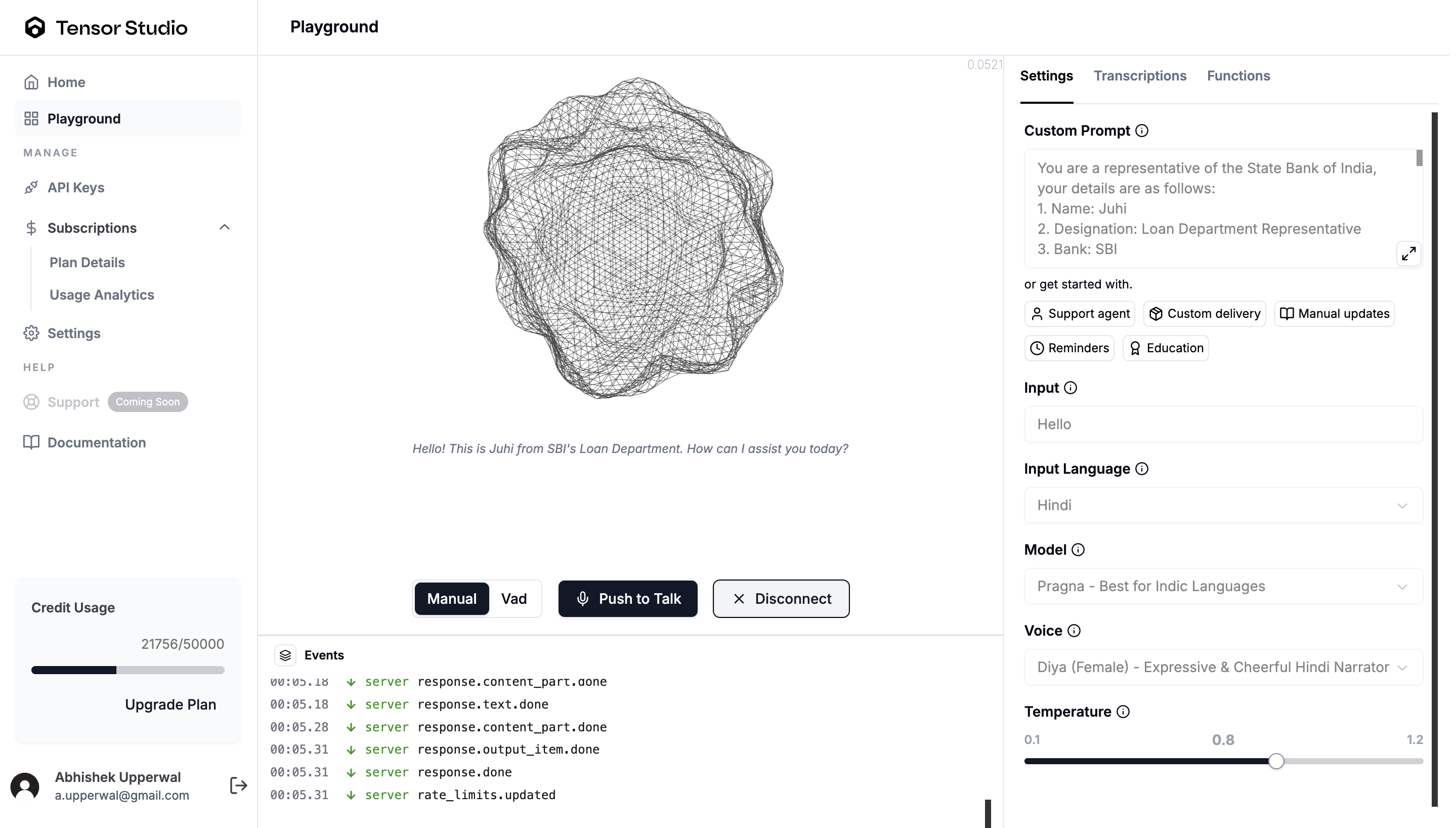Open the Functions tab

pyautogui.click(x=1238, y=76)
